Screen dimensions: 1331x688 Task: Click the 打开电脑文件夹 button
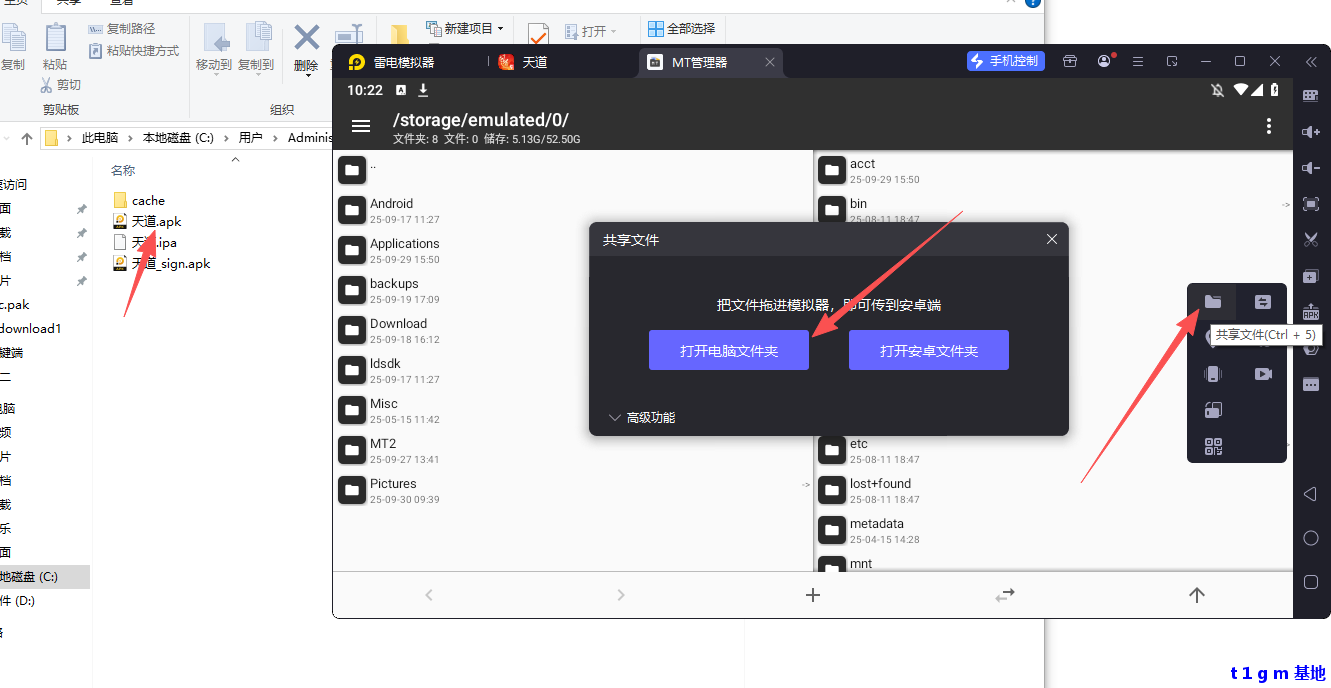729,350
